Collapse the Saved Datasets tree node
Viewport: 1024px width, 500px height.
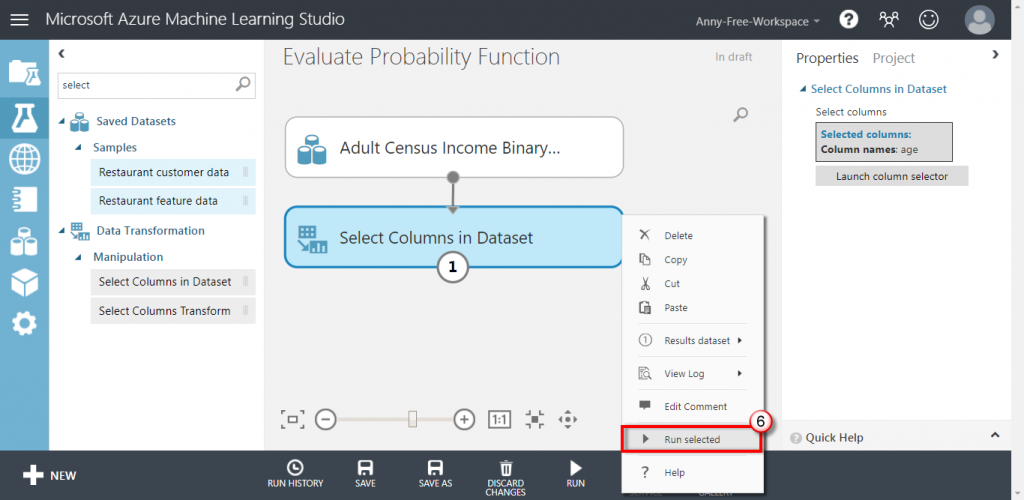pos(62,122)
